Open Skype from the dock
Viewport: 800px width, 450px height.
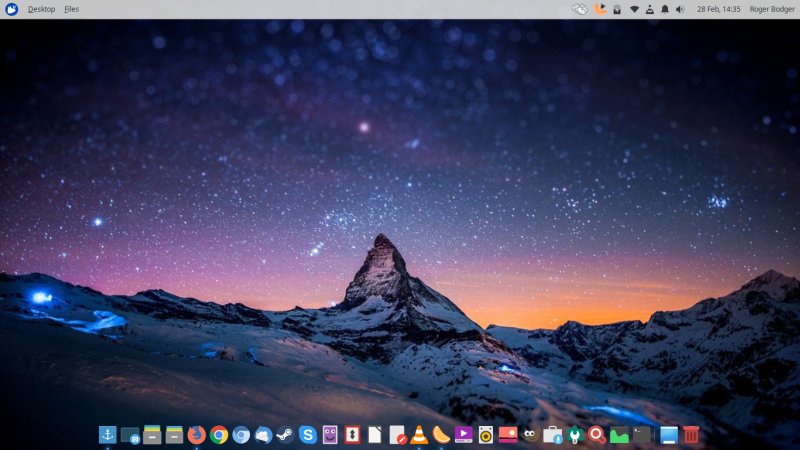[x=308, y=435]
